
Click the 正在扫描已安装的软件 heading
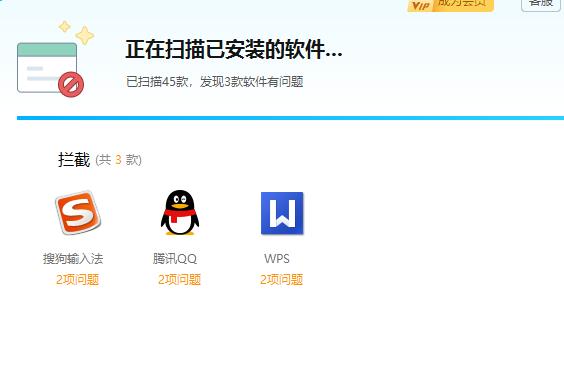click(234, 49)
